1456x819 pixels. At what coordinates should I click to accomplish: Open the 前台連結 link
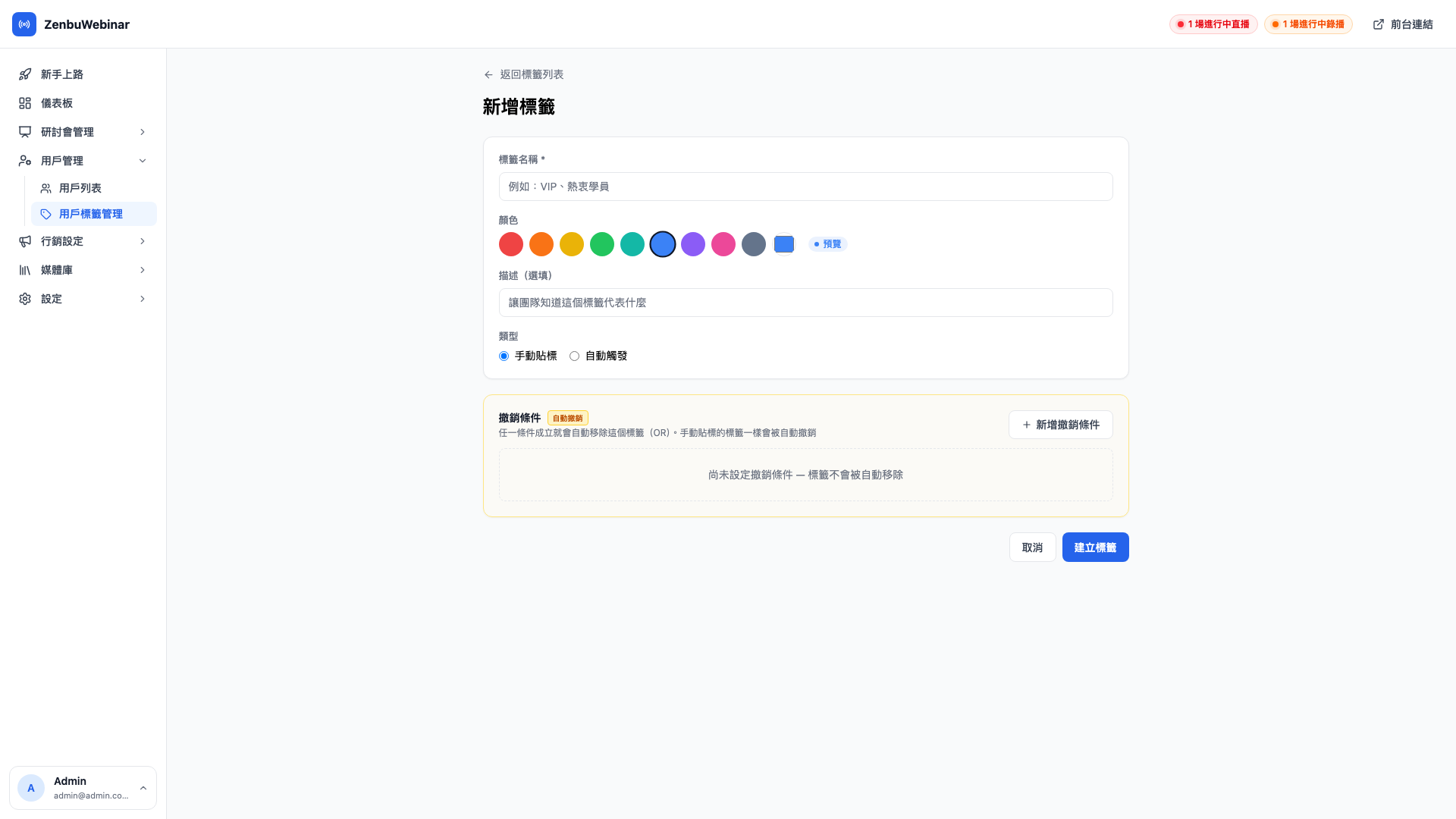(x=1403, y=24)
